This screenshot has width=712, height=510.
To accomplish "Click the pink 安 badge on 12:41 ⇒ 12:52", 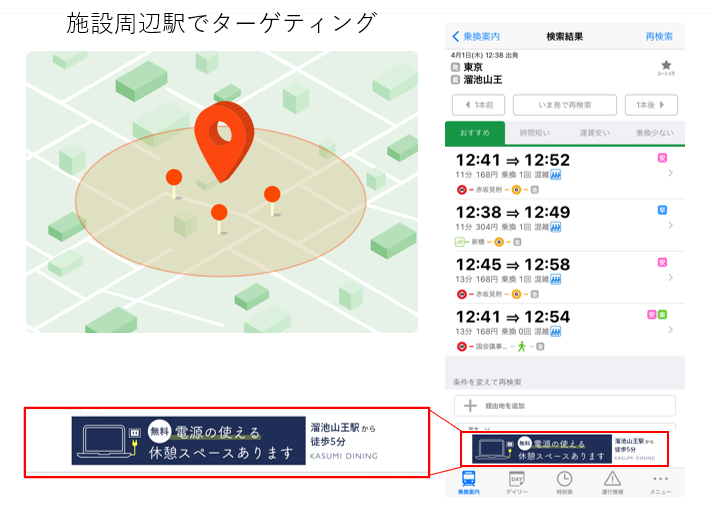I will coord(663,158).
